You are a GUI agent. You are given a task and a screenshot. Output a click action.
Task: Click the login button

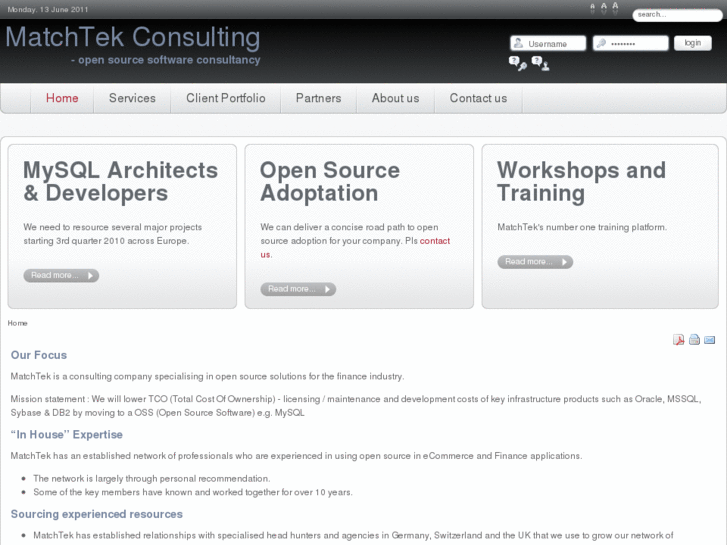pos(693,43)
